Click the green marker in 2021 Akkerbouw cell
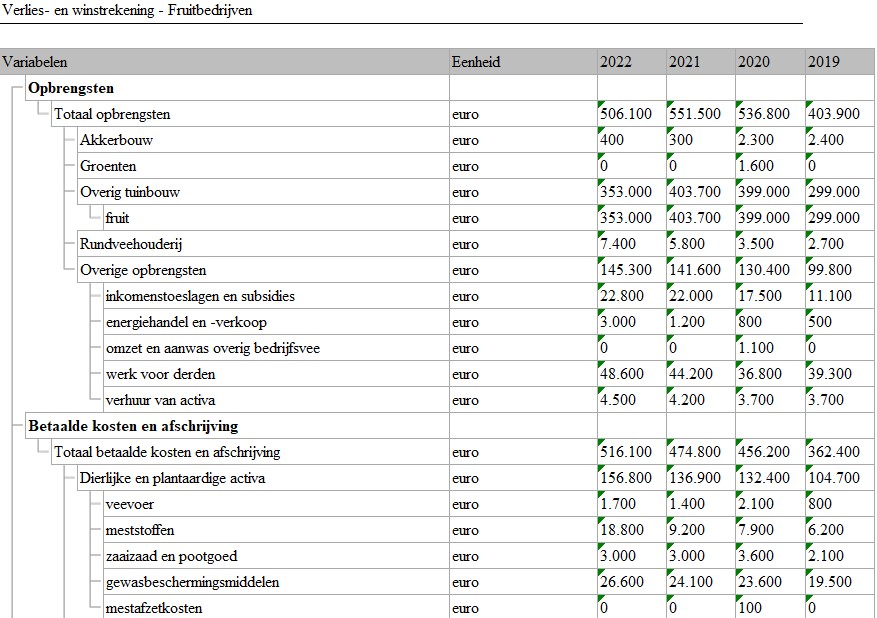Viewport: 877px width, 618px height. coord(670,130)
